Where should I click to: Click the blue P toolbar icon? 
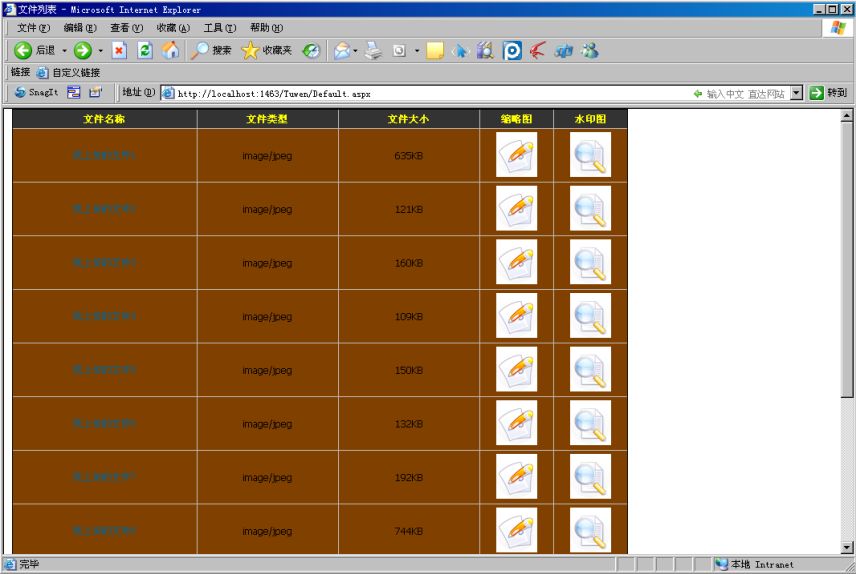512,50
